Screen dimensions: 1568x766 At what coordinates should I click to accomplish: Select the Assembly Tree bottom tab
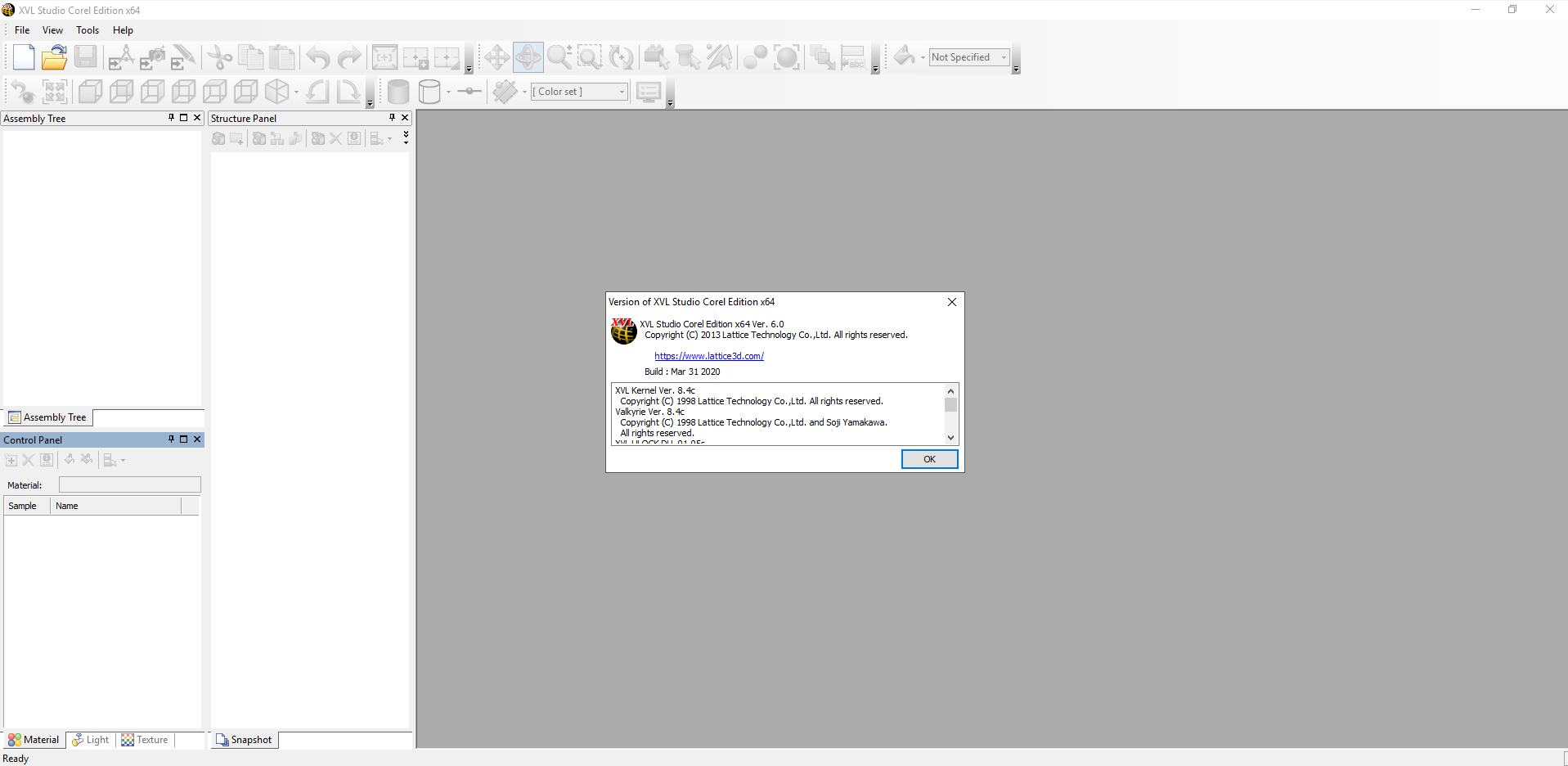[x=47, y=417]
